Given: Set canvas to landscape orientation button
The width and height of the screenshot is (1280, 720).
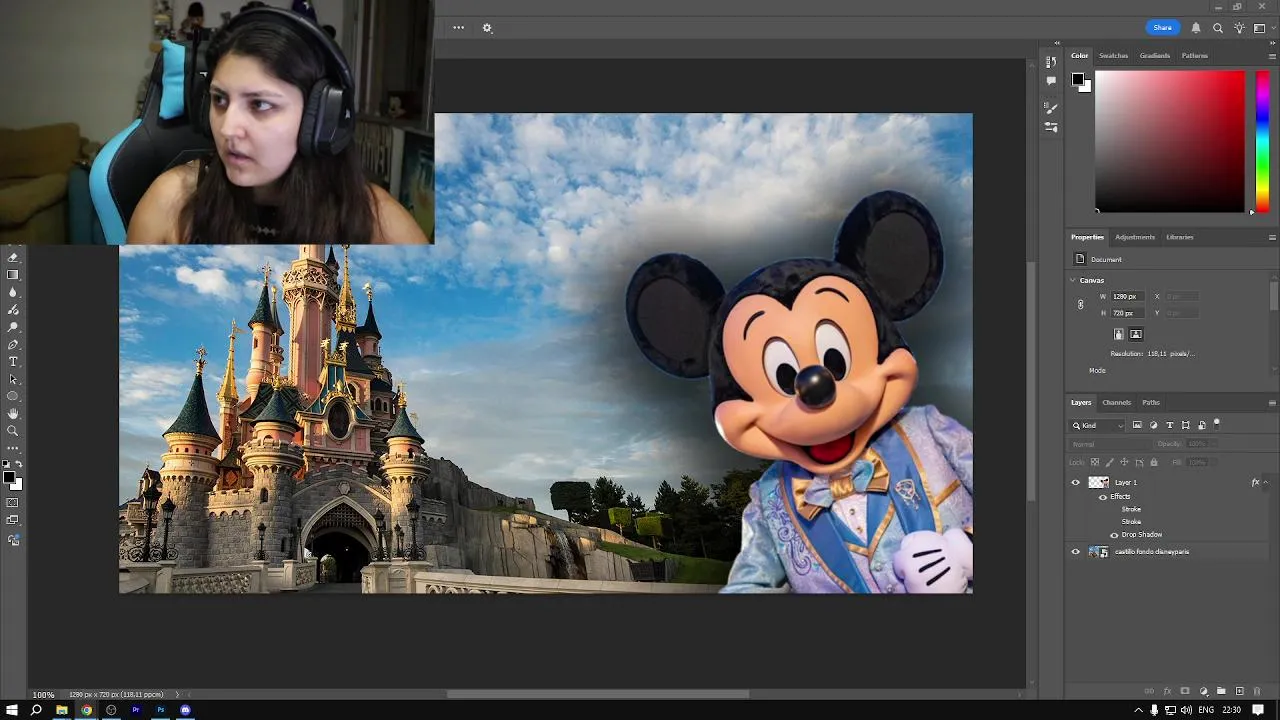Looking at the screenshot, I should point(1136,334).
